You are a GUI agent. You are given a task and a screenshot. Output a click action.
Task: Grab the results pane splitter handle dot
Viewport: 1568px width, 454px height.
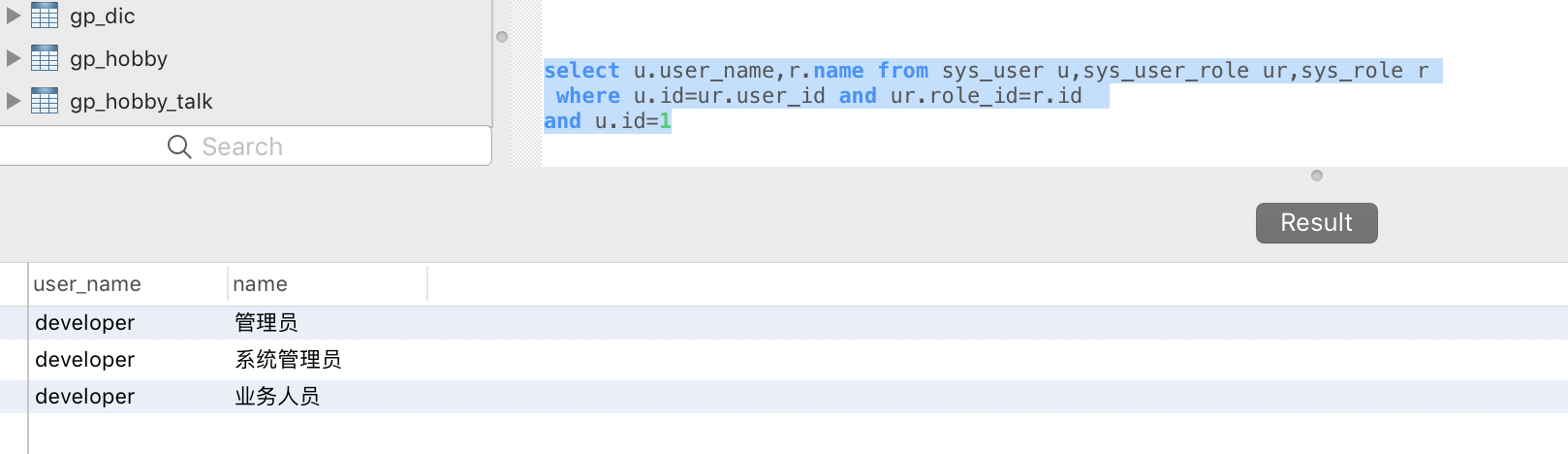[1316, 176]
